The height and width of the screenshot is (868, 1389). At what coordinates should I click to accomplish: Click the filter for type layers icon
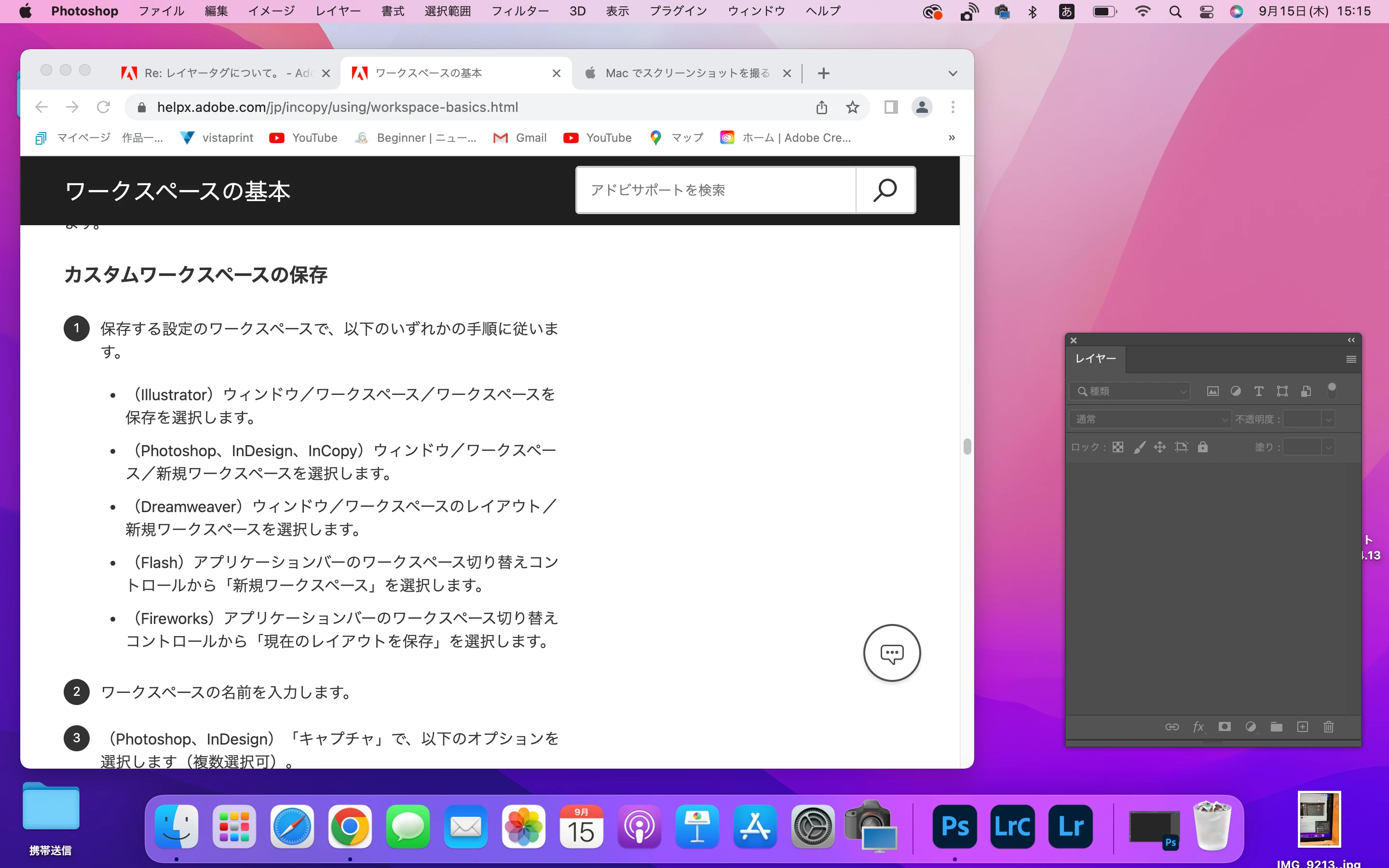pos(1259,391)
